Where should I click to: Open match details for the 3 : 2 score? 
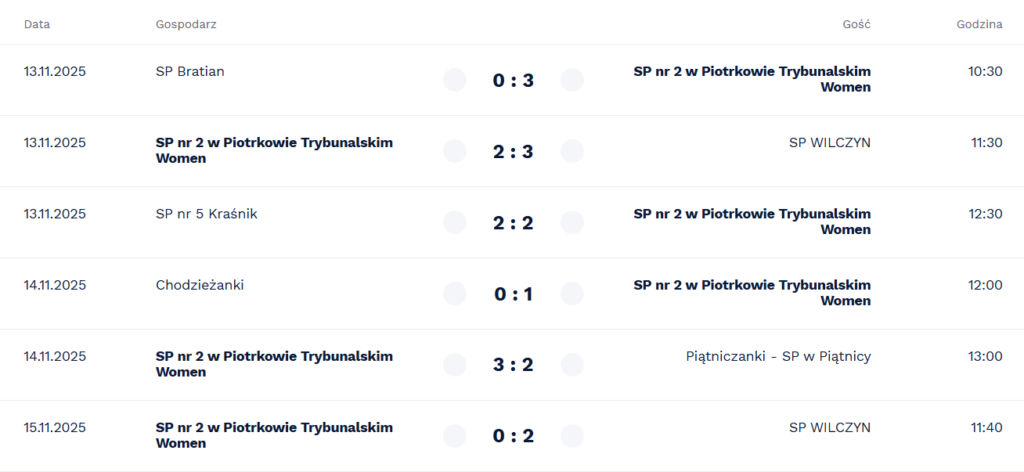513,365
